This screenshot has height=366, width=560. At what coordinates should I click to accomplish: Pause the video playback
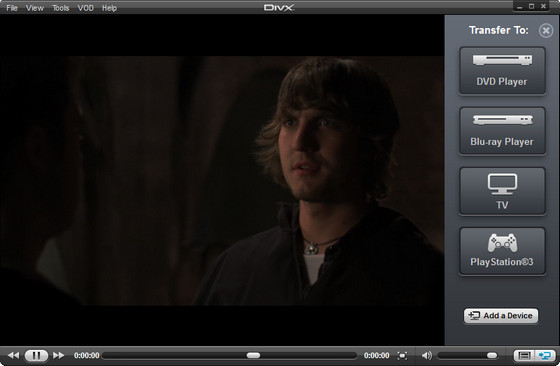tap(36, 355)
